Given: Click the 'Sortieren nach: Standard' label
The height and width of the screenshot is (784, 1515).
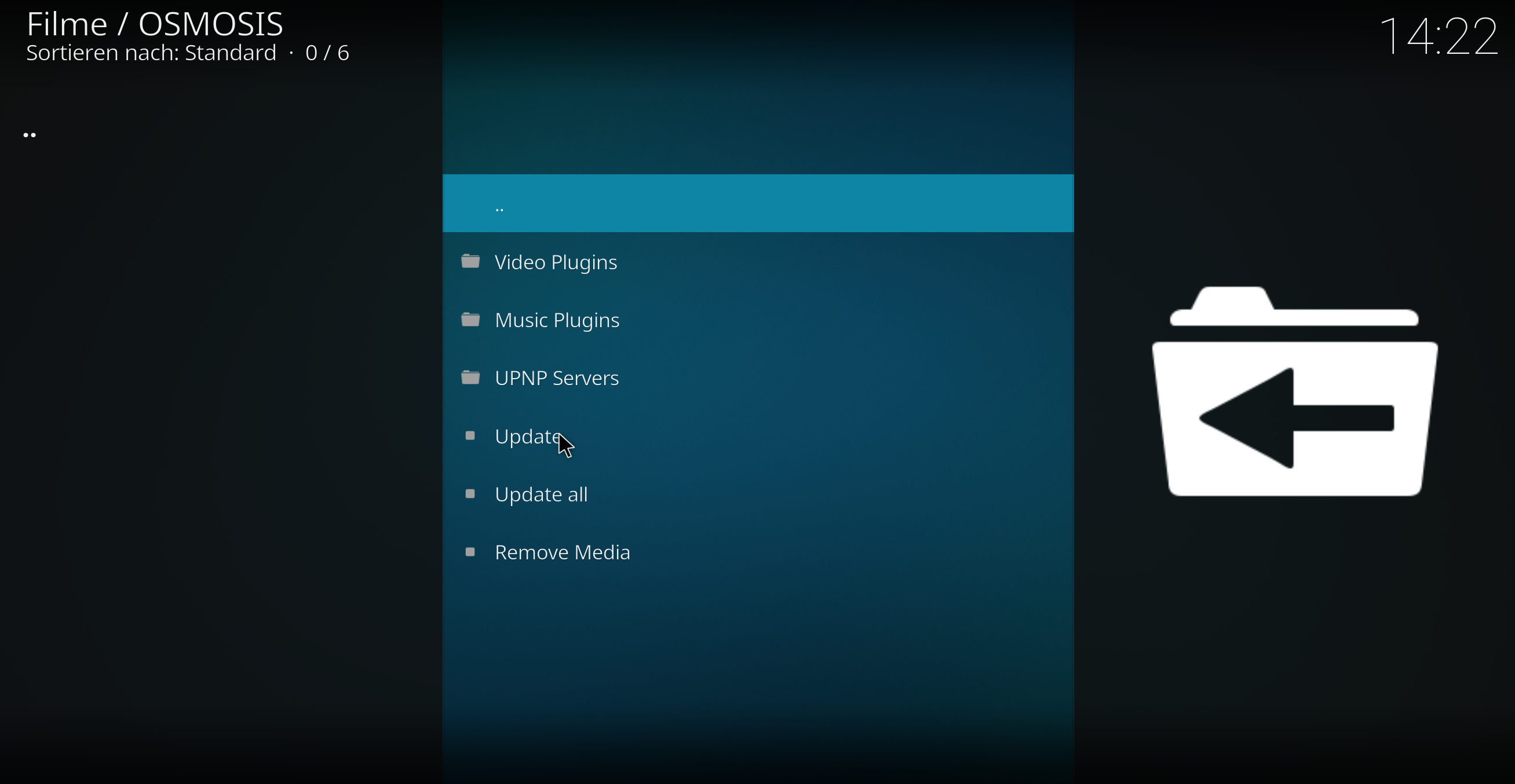Looking at the screenshot, I should click(x=151, y=53).
